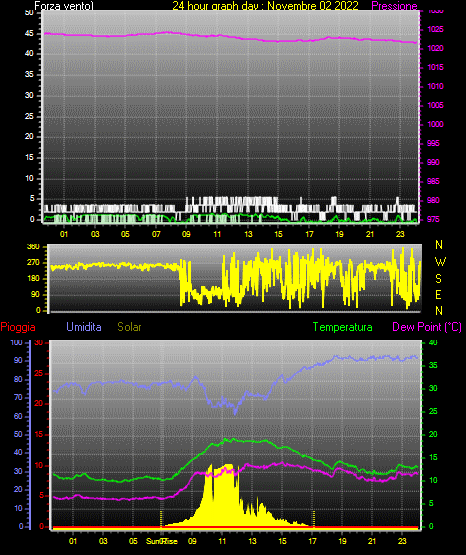Click hour 09 below the wind chart

tap(186, 234)
